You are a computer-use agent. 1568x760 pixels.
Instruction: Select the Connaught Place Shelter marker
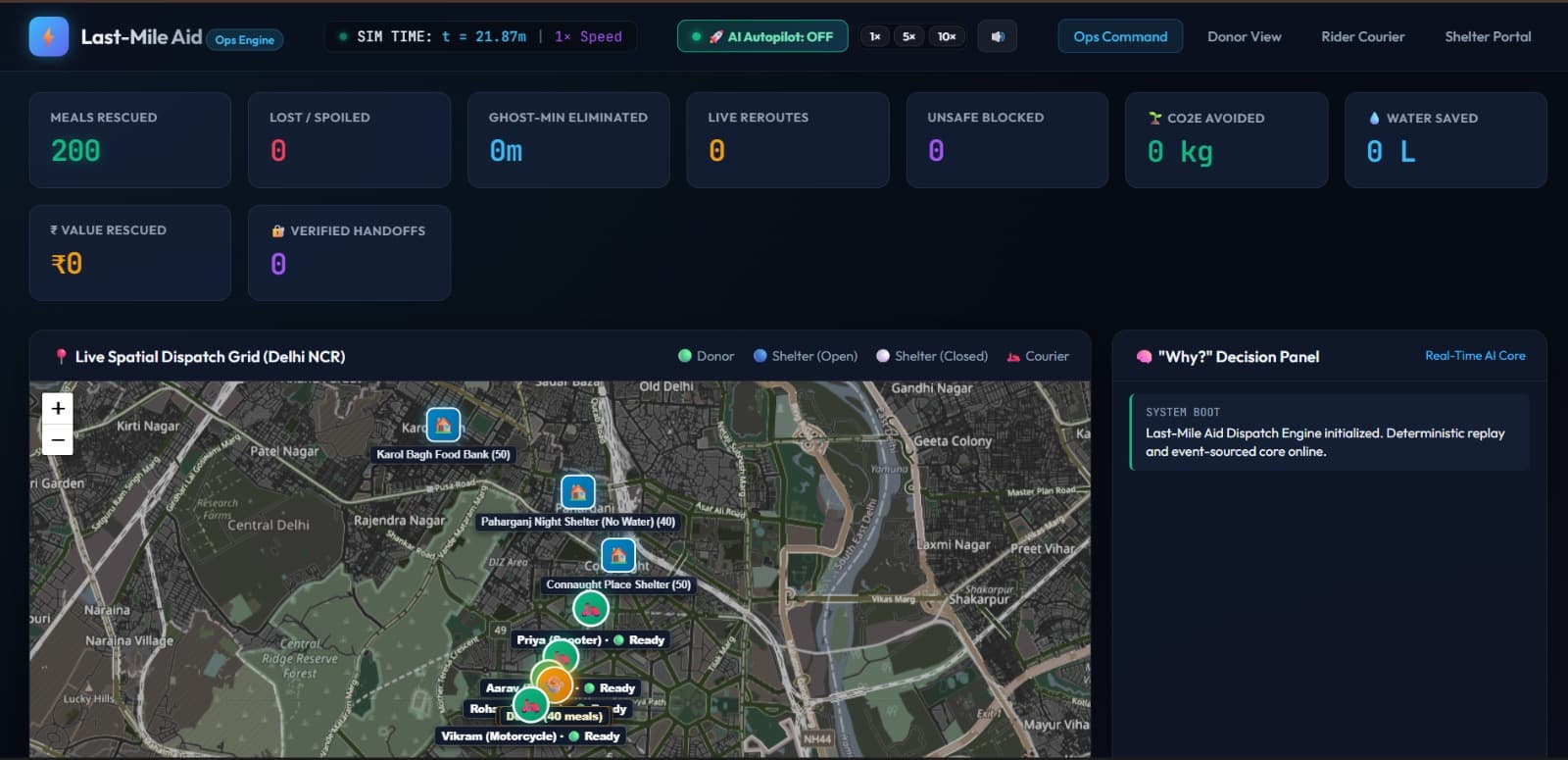click(x=617, y=555)
